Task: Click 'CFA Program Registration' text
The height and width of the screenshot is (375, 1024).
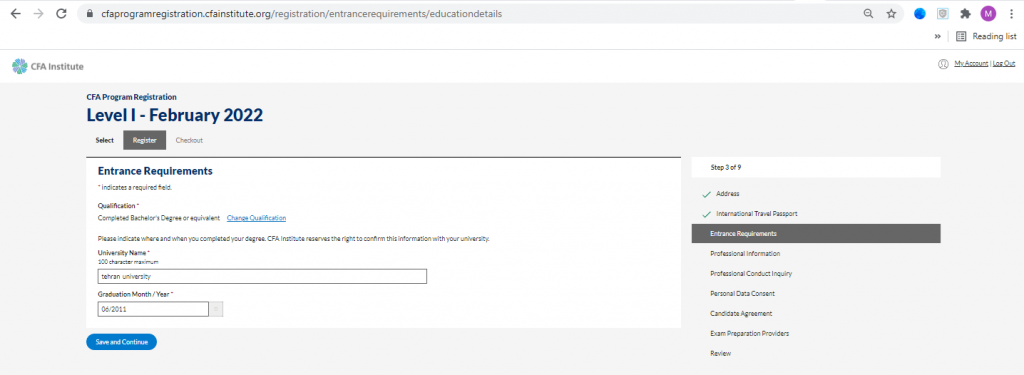Action: pos(131,97)
